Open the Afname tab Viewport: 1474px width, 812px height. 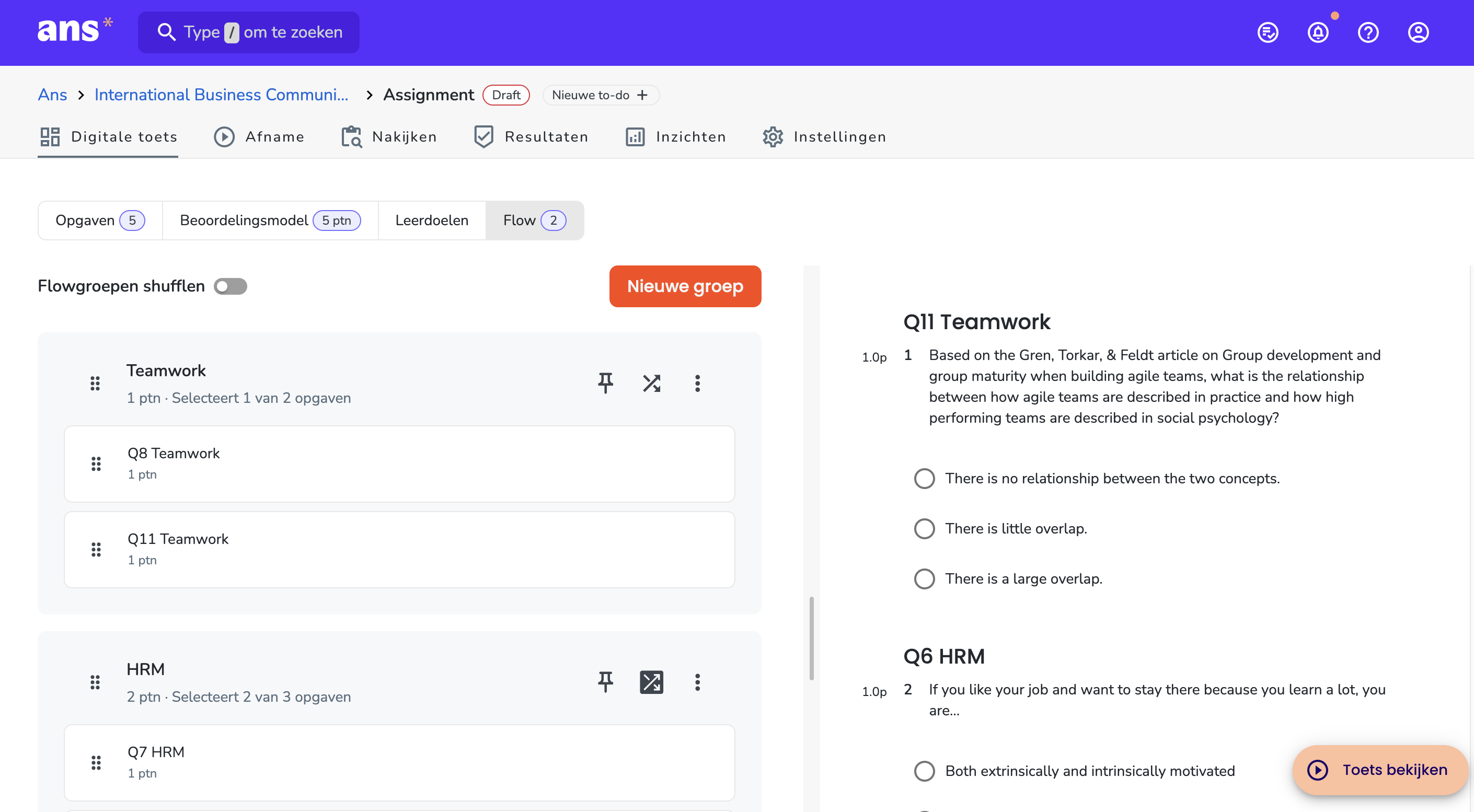tap(259, 137)
